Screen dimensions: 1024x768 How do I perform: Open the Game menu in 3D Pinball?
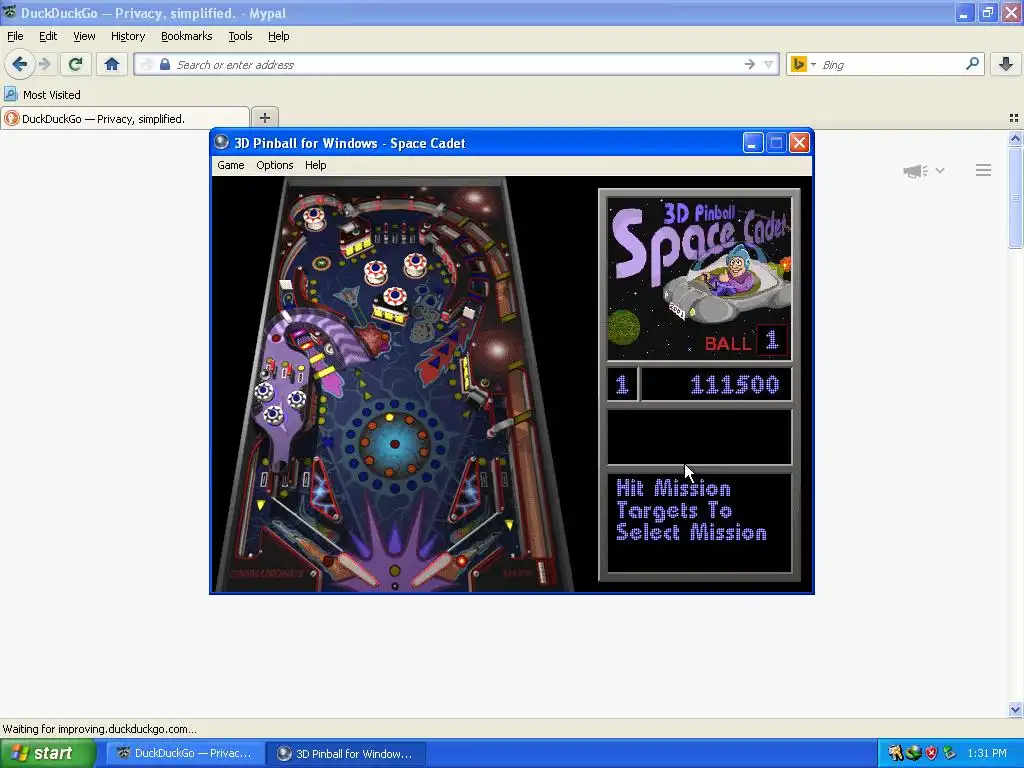click(231, 165)
